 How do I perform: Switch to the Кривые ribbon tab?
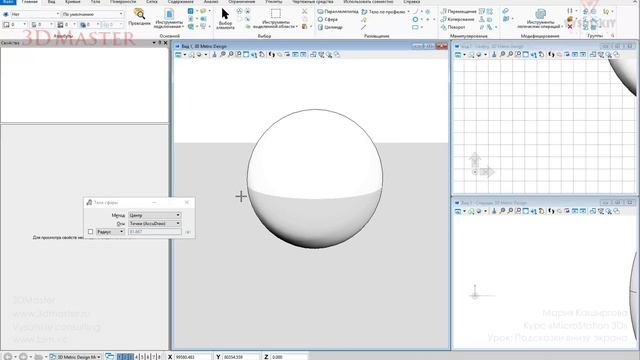73,2
